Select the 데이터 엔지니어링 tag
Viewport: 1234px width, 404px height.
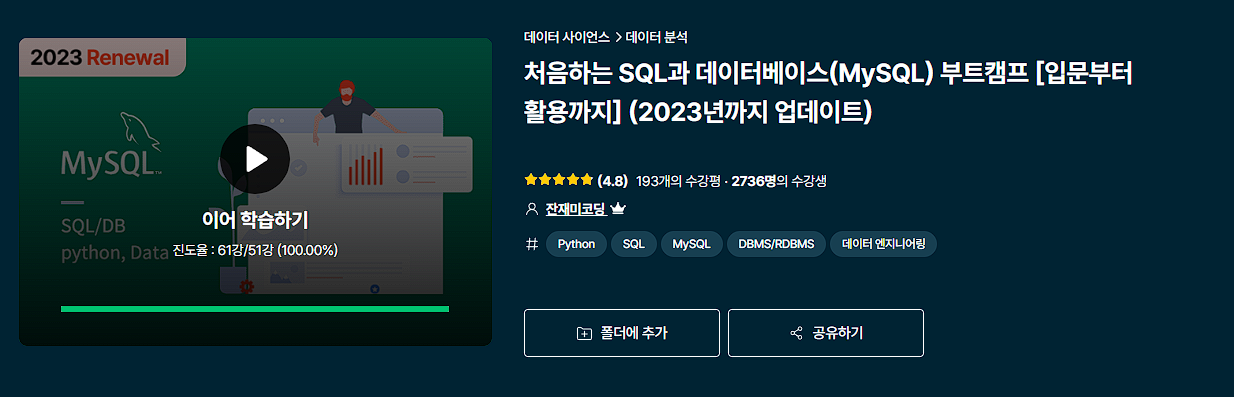point(884,244)
